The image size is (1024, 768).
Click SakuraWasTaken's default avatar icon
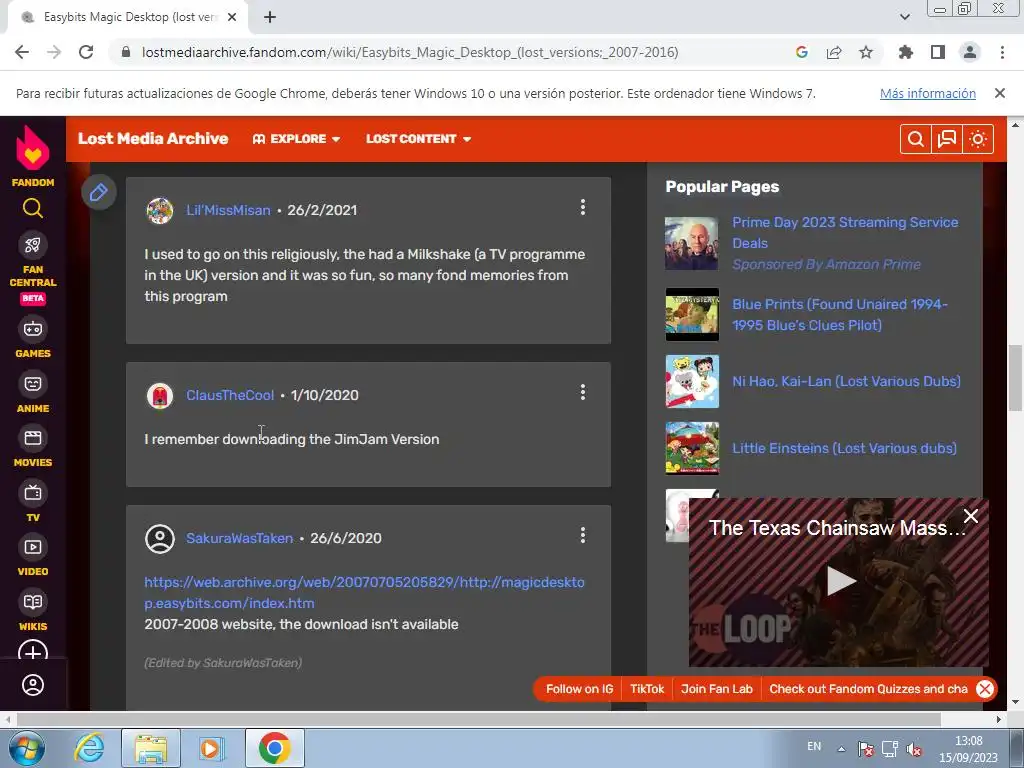pyautogui.click(x=159, y=539)
